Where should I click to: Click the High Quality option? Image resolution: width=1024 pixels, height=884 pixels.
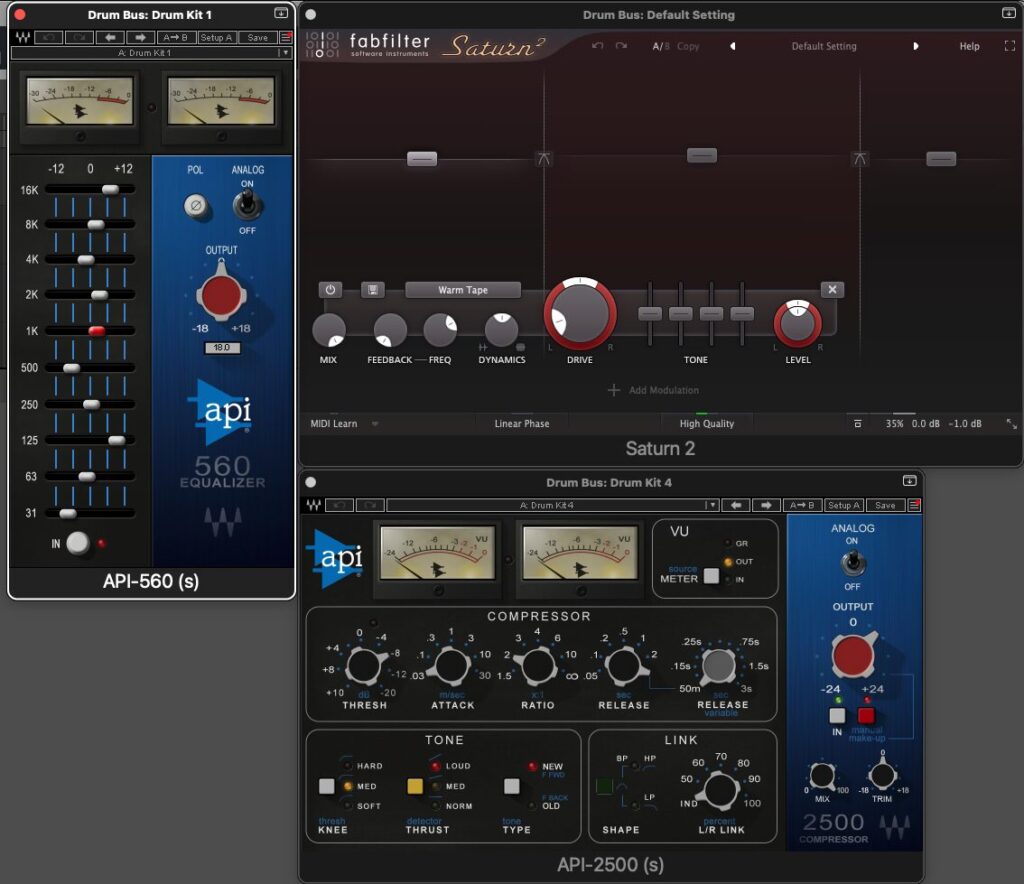(x=707, y=424)
